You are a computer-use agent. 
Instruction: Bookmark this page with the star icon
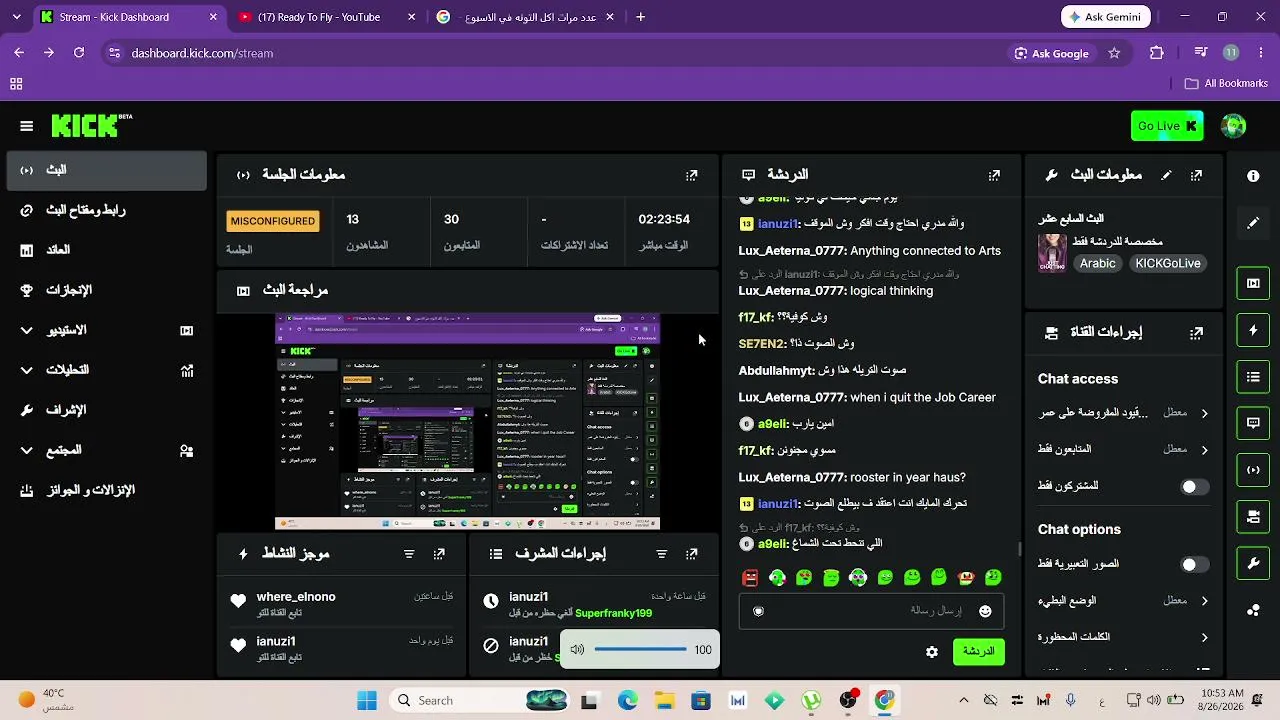1114,53
